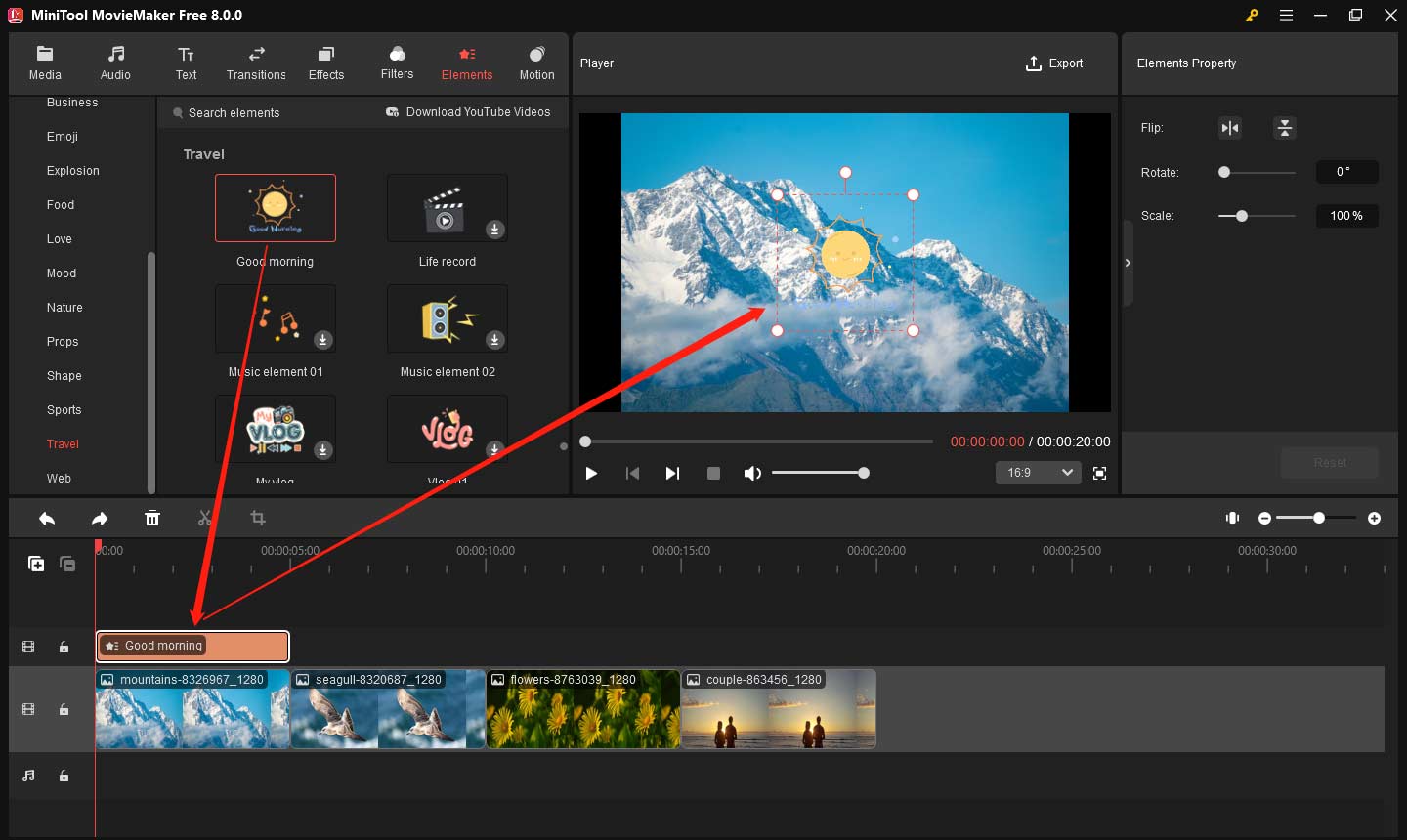This screenshot has height=840, width=1407.
Task: Zoom in on the timeline
Action: (x=1375, y=518)
